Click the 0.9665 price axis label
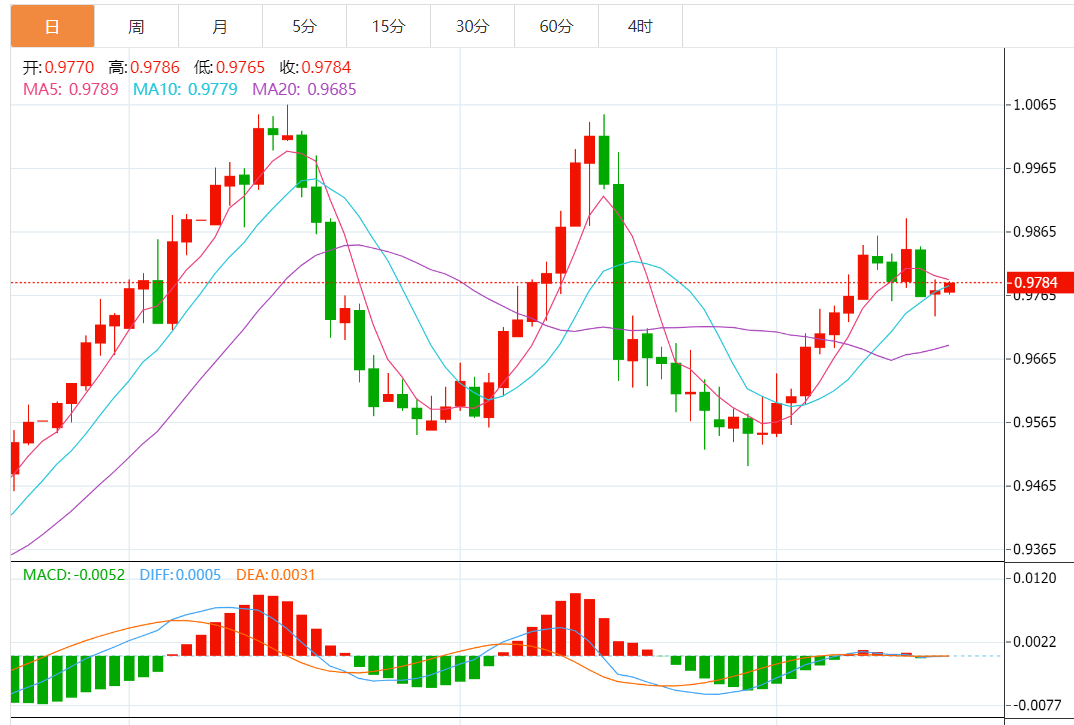The image size is (1074, 725). coord(1035,358)
